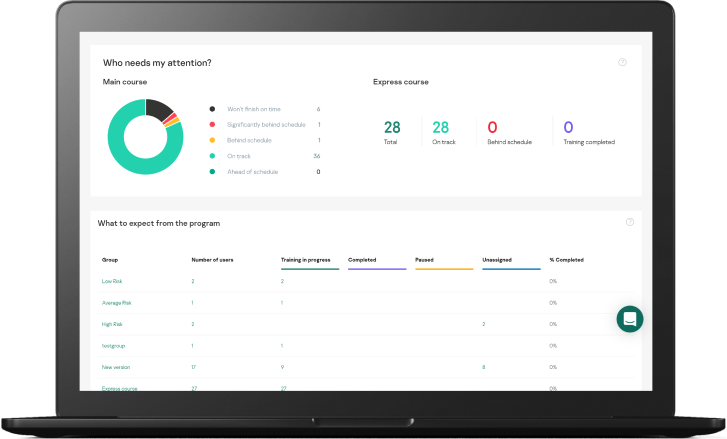This screenshot has height=439, width=727.
Task: Click the teal On track legend dot
Action: coord(211,156)
